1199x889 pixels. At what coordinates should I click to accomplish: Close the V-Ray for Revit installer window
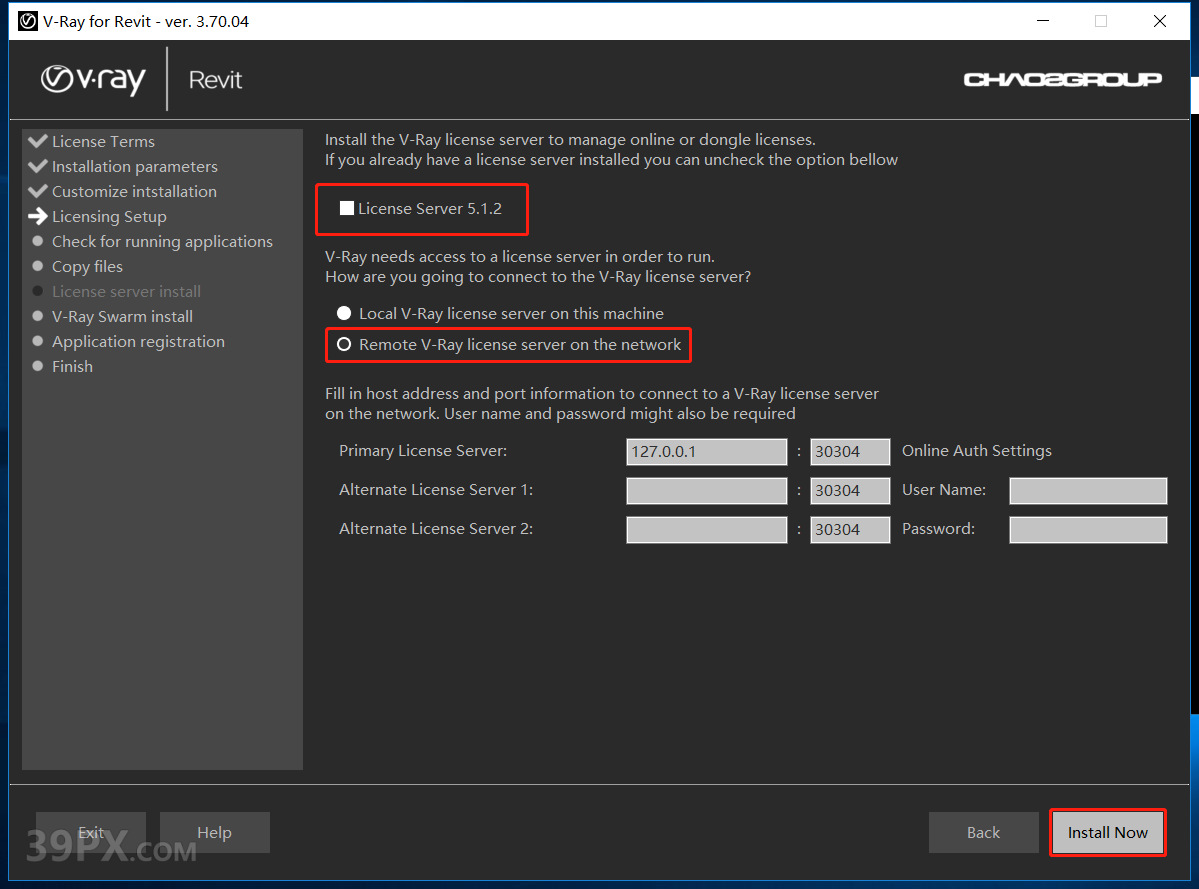(1159, 21)
